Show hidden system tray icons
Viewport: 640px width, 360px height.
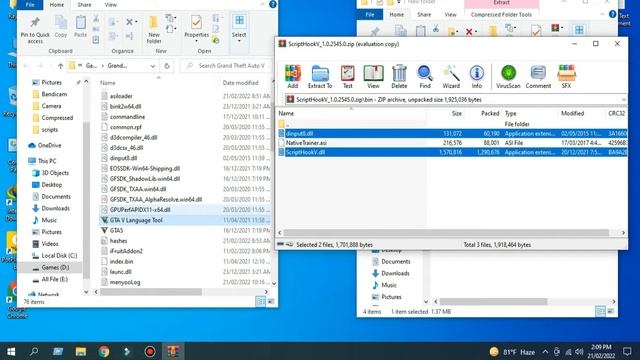(545, 351)
